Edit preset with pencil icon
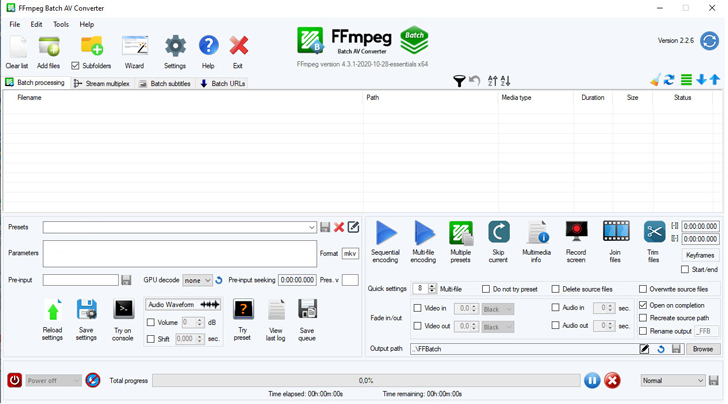The image size is (728, 404). coord(353,227)
